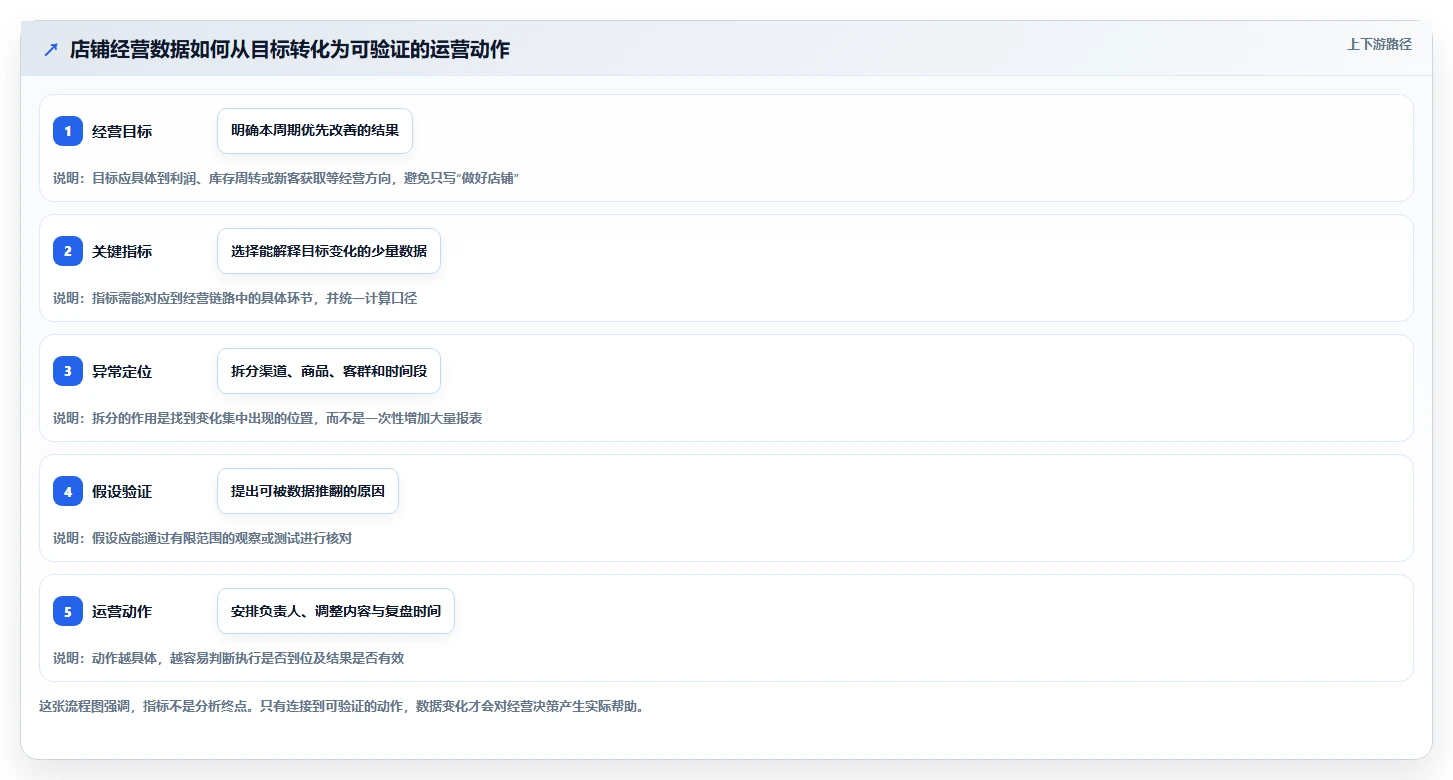Select the 提出可被数据推翻的原因 box
The image size is (1453, 780).
click(x=308, y=491)
